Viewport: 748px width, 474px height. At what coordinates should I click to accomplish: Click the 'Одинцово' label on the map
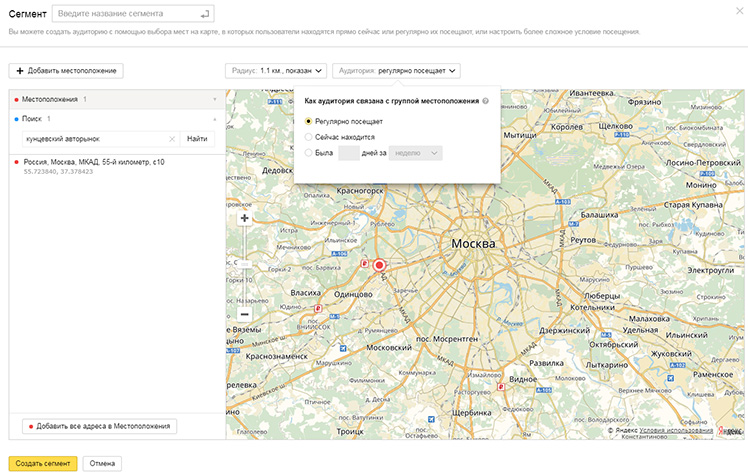point(353,295)
